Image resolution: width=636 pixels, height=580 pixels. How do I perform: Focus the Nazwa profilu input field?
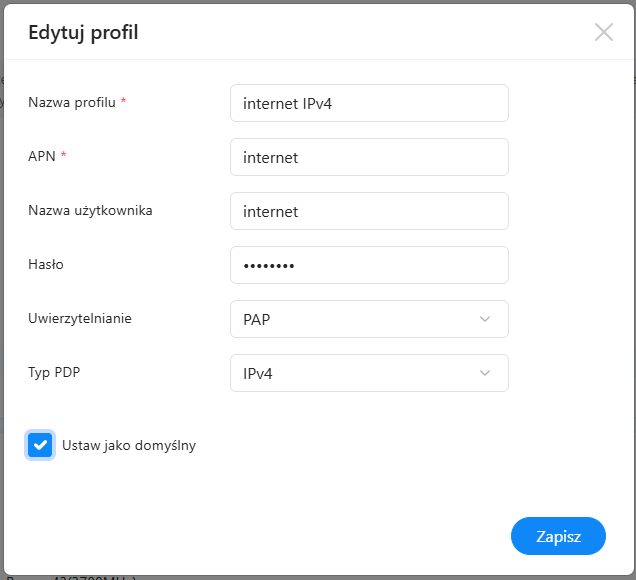coord(369,103)
